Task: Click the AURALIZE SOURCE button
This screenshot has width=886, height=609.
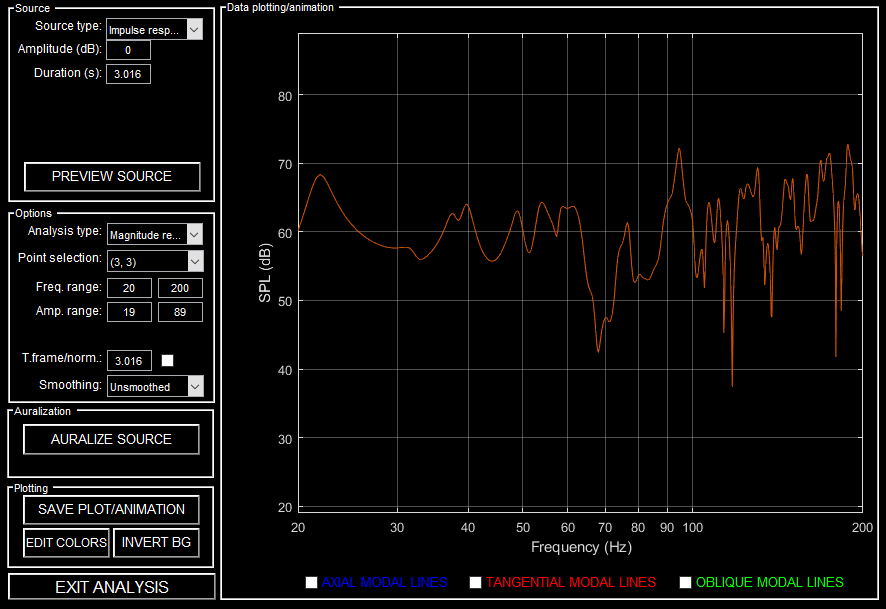Action: coord(111,439)
